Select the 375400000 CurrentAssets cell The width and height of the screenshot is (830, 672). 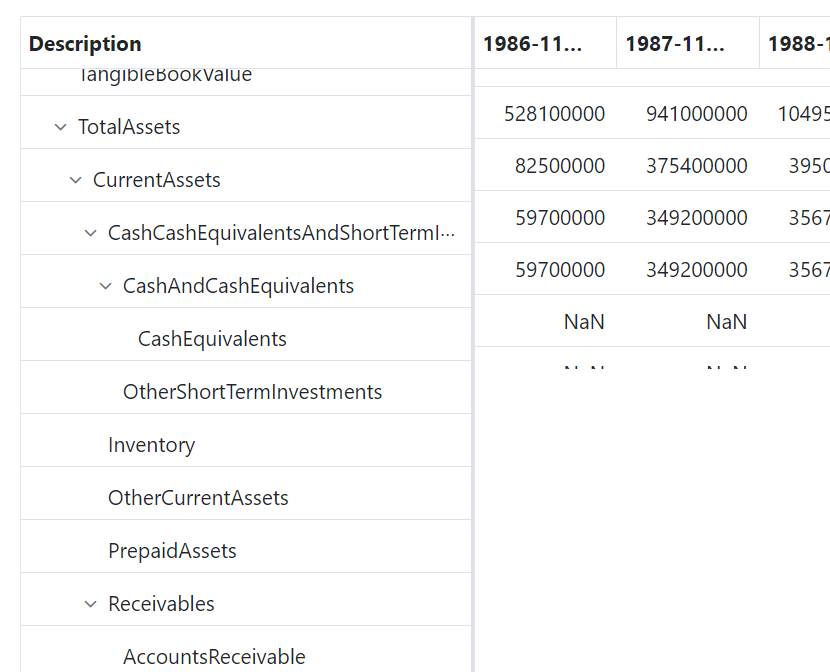click(696, 166)
